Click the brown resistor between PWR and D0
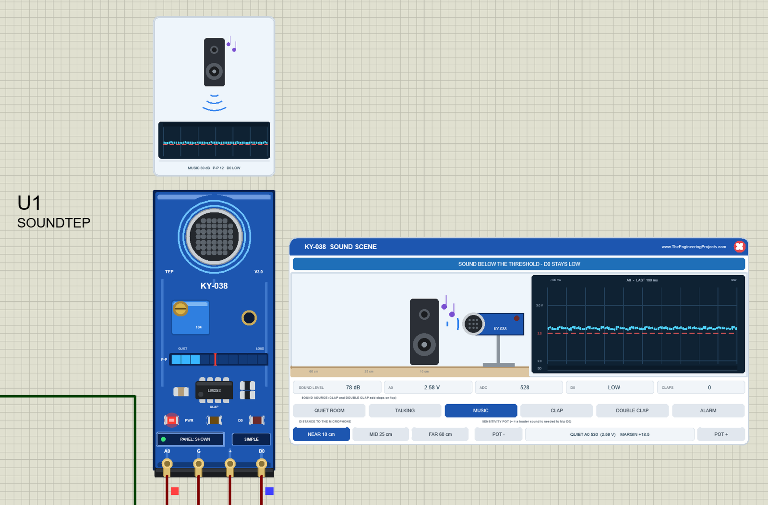 214,420
